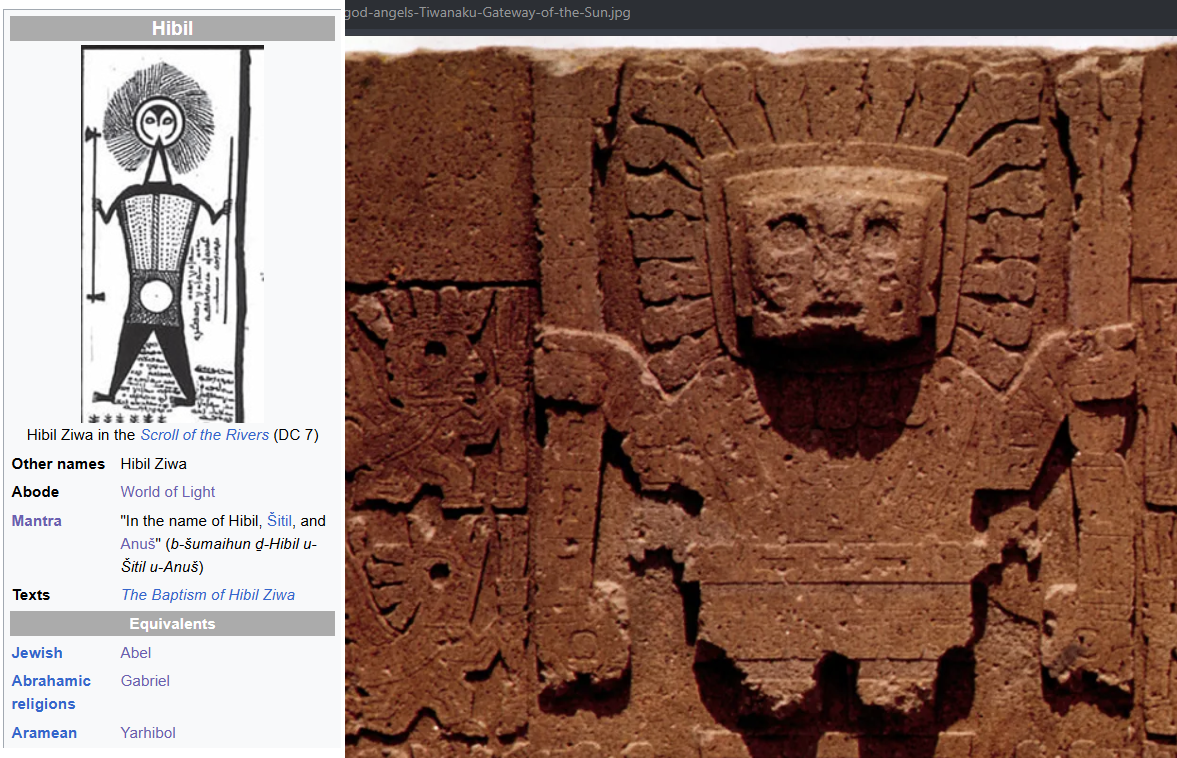Follow the Jewish equivalents link

point(37,653)
